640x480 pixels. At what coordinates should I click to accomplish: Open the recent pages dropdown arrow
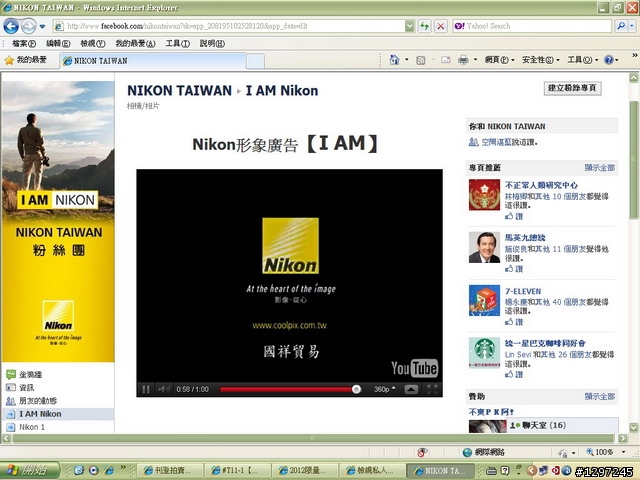(42, 27)
